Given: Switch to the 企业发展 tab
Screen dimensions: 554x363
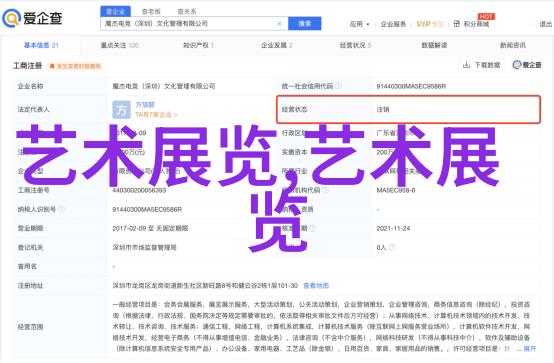Looking at the screenshot, I should (277, 45).
